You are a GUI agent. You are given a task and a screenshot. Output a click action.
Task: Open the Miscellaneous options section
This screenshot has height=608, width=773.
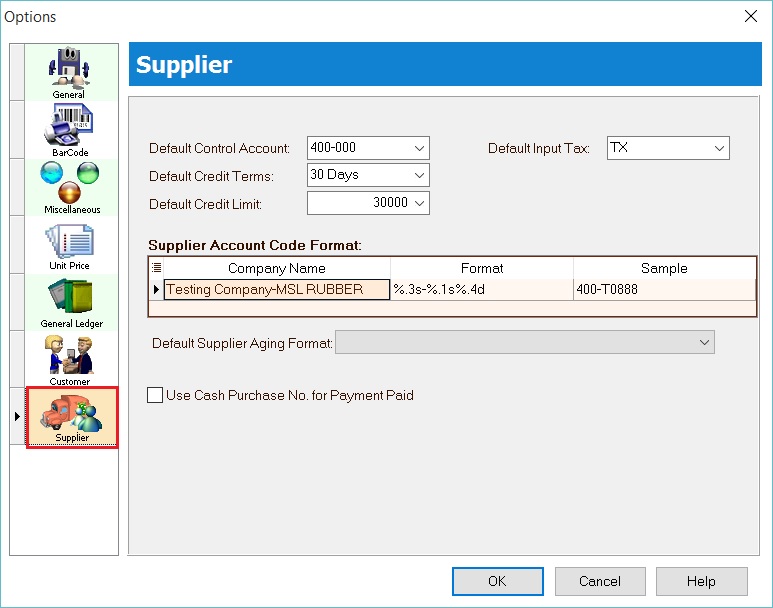click(70, 187)
